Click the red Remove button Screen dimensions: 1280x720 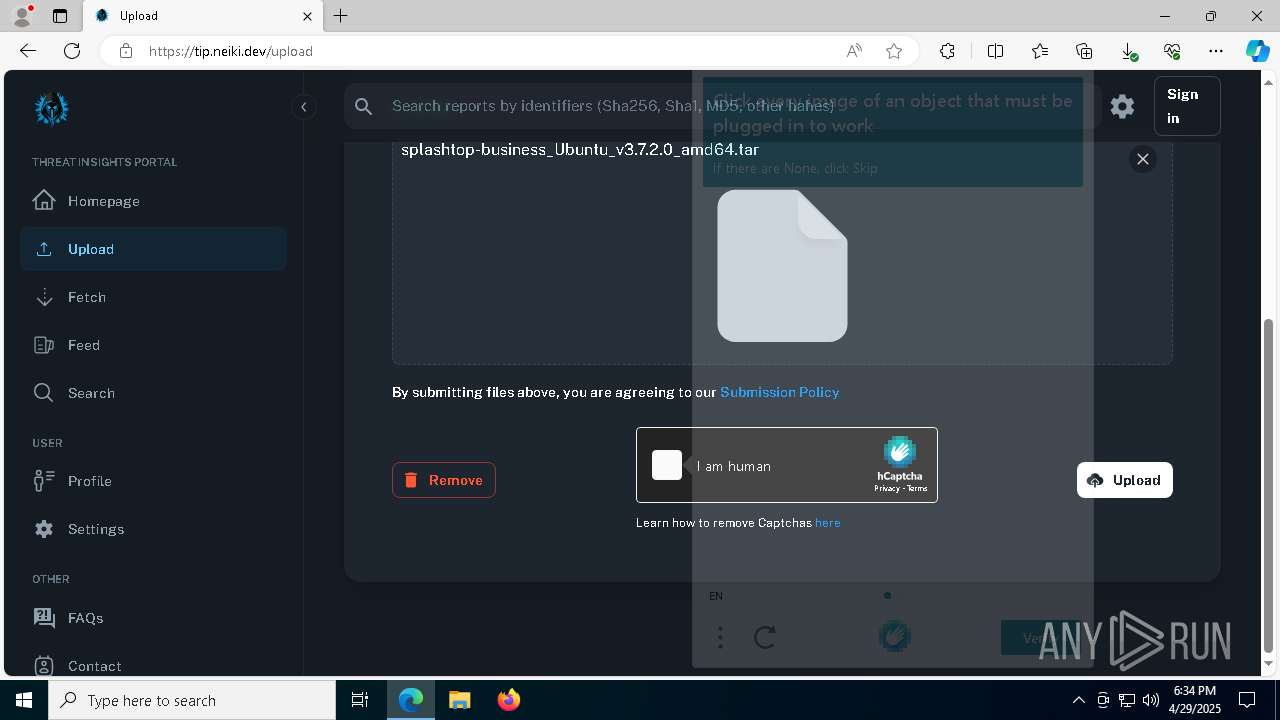click(x=444, y=480)
